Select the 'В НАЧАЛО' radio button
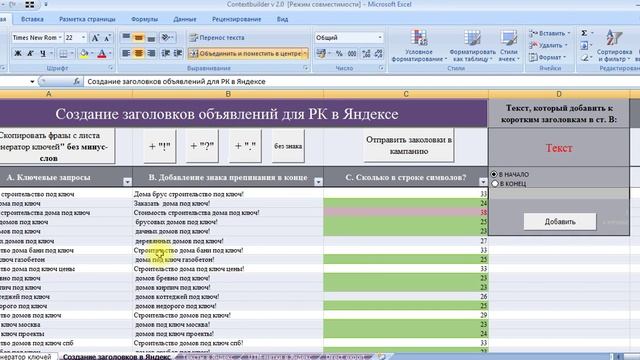Screen dimensions: 640x360 click(x=494, y=174)
